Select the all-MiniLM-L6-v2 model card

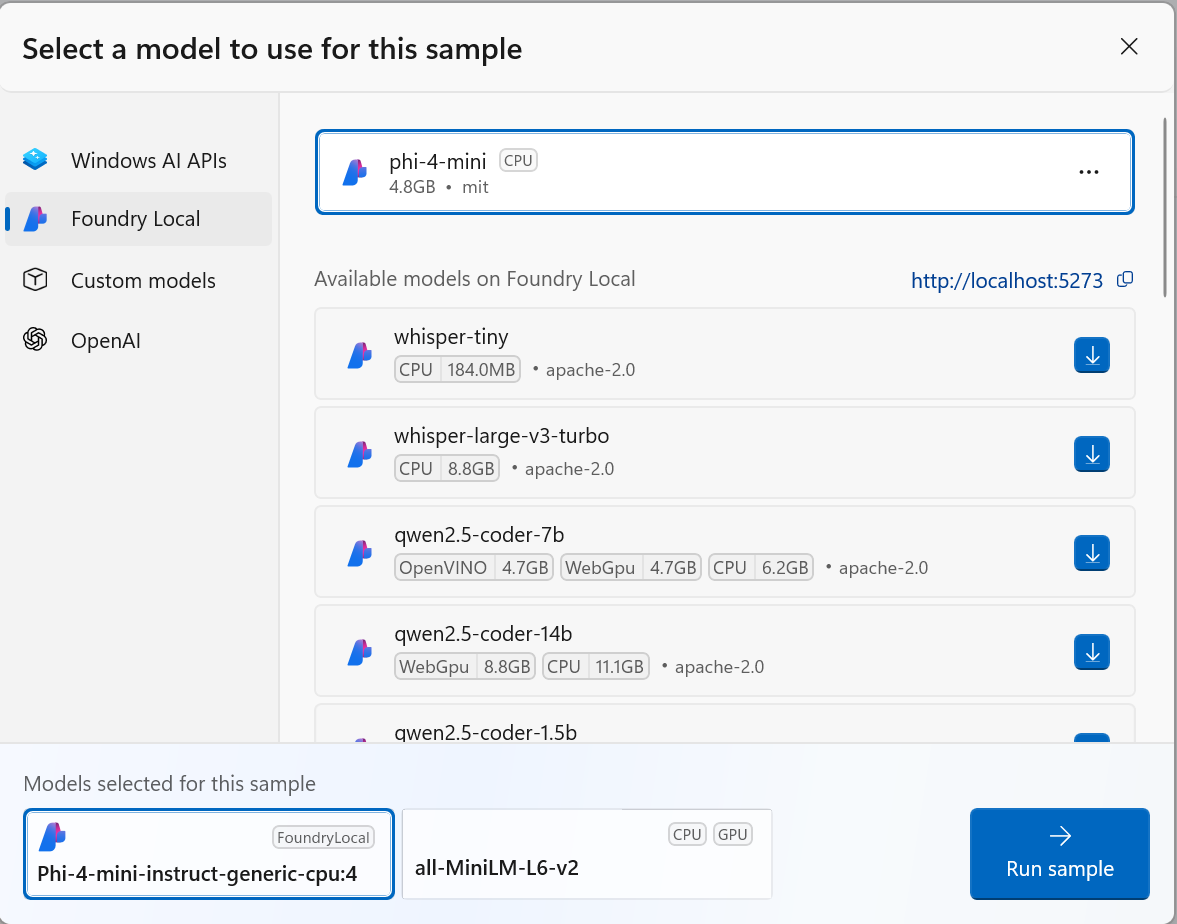(587, 853)
